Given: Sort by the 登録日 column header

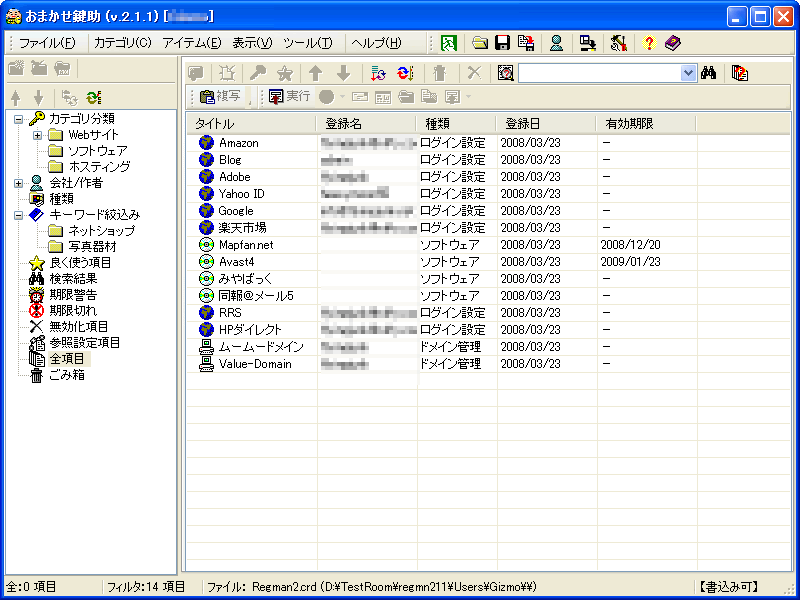Looking at the screenshot, I should pyautogui.click(x=546, y=124).
